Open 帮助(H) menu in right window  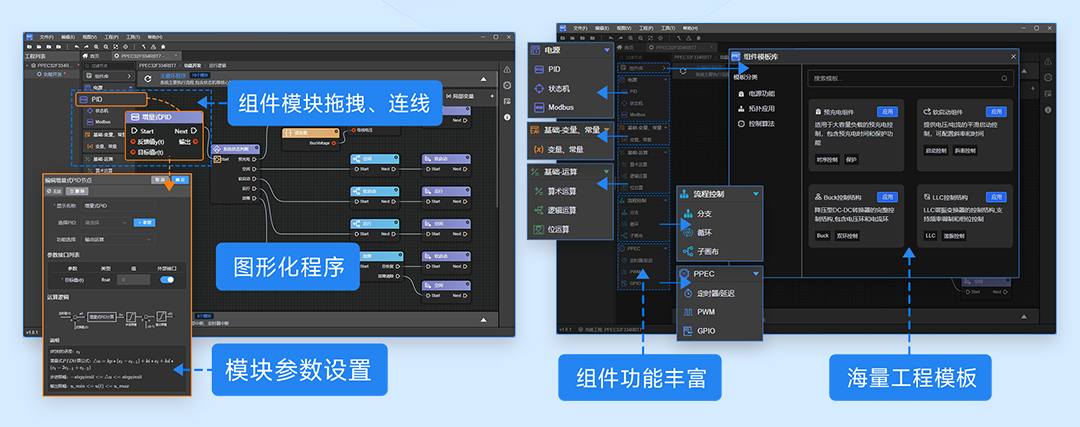tap(689, 28)
